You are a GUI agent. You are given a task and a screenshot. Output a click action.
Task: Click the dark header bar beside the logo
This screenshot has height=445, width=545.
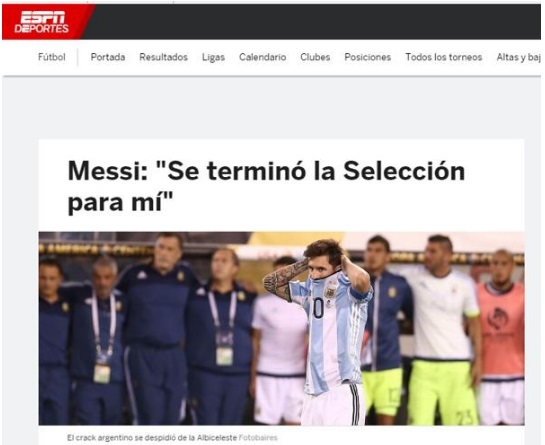[x=313, y=22]
